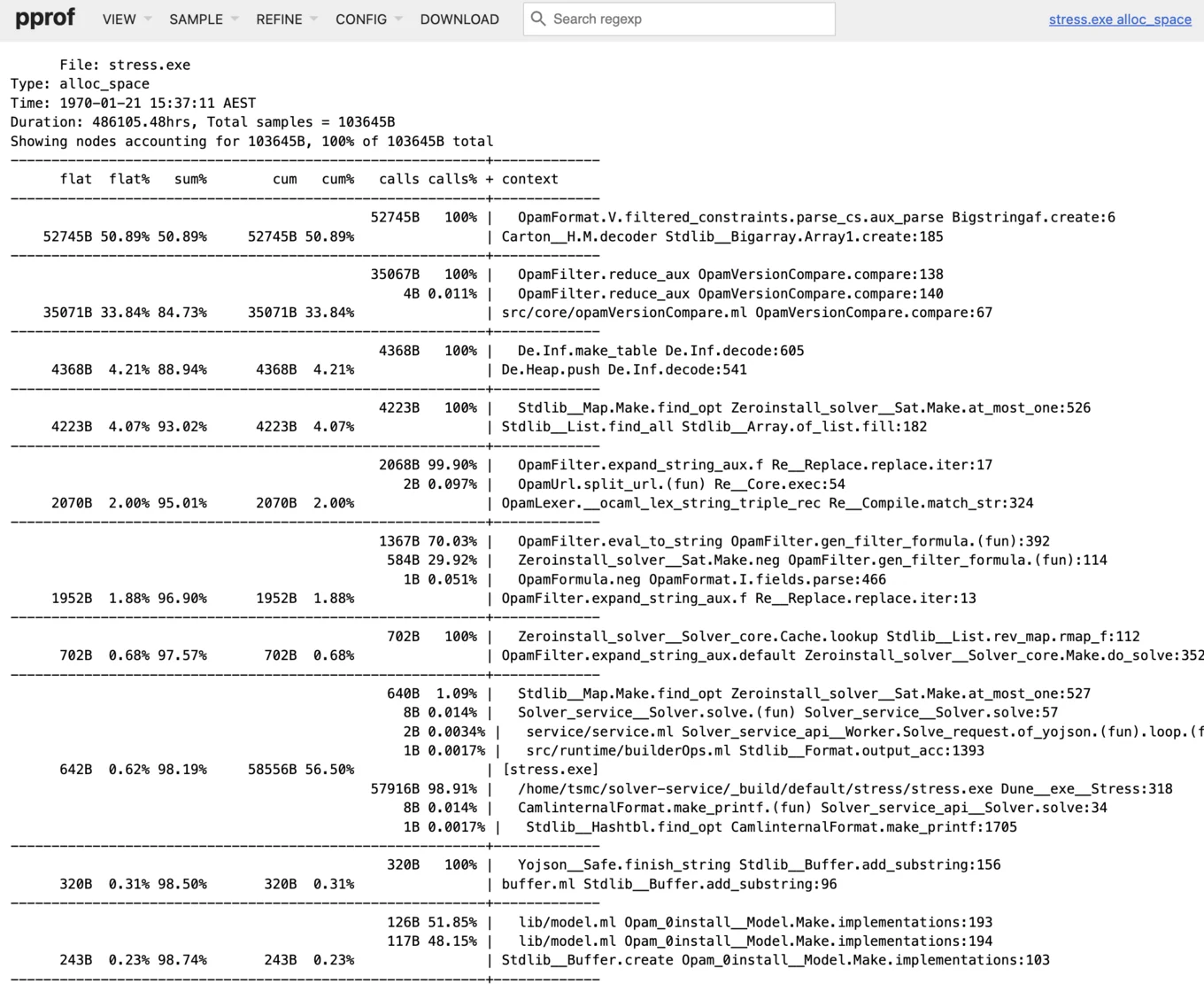
Task: Click the pprof logo
Action: click(x=45, y=19)
